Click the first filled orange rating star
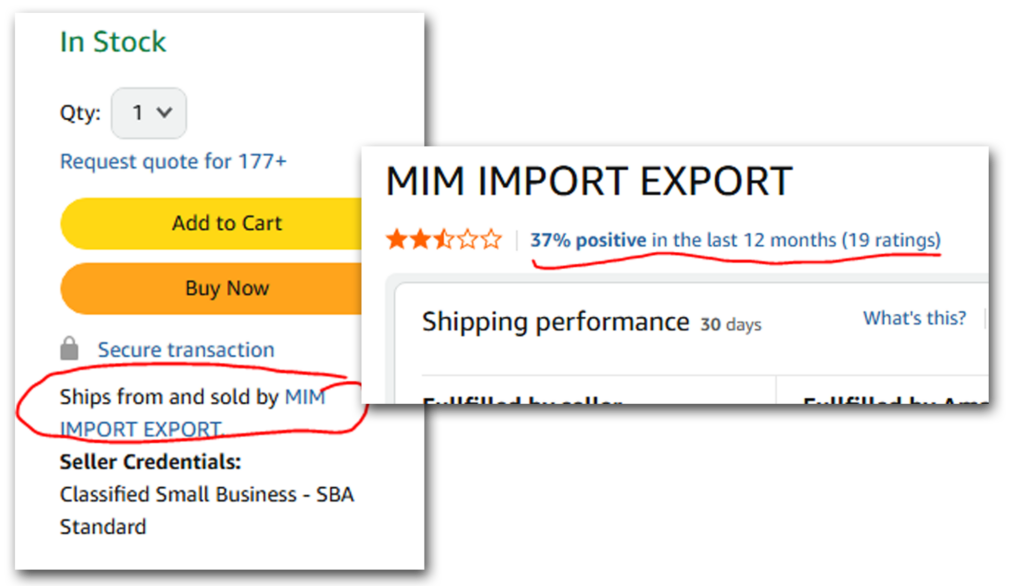Viewport: 1024px width, 586px height. tap(397, 240)
